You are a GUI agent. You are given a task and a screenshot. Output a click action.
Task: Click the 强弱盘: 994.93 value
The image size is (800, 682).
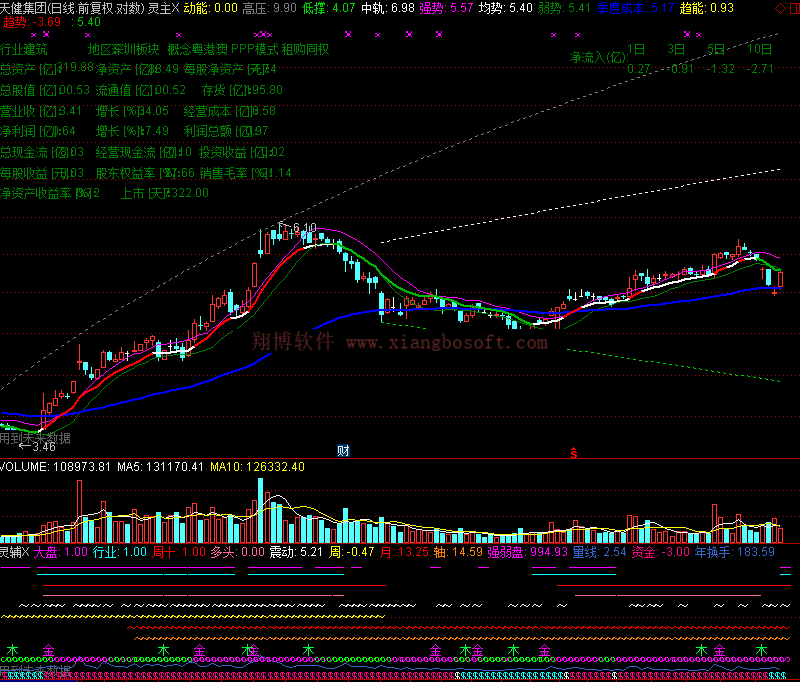(x=528, y=552)
